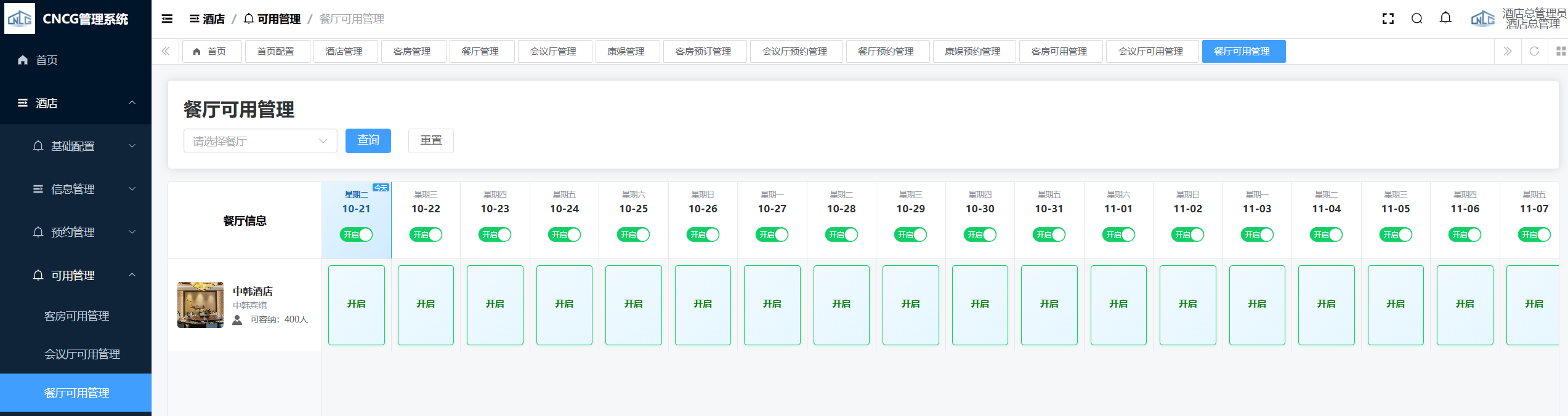Open 会议厅可用管理 in the sidebar
The image size is (1568, 416).
pyautogui.click(x=82, y=354)
